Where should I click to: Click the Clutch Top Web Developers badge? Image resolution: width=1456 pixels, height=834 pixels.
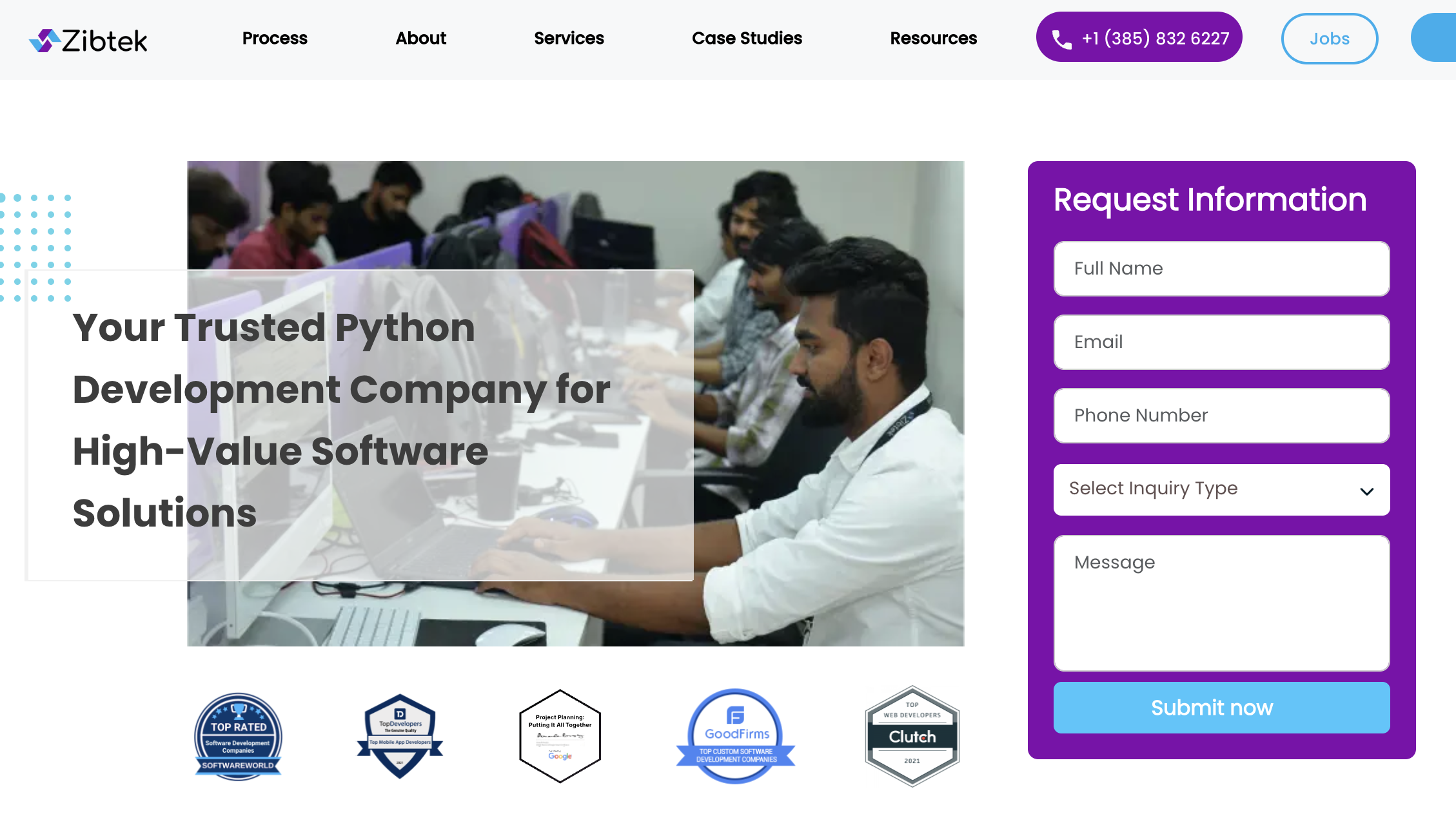coord(912,736)
